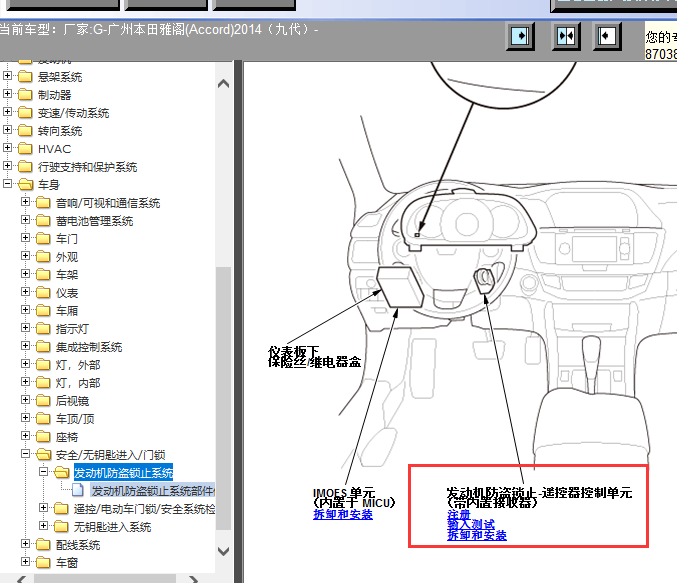Open the 输入测试 link
Image resolution: width=677 pixels, height=583 pixels.
pos(471,525)
